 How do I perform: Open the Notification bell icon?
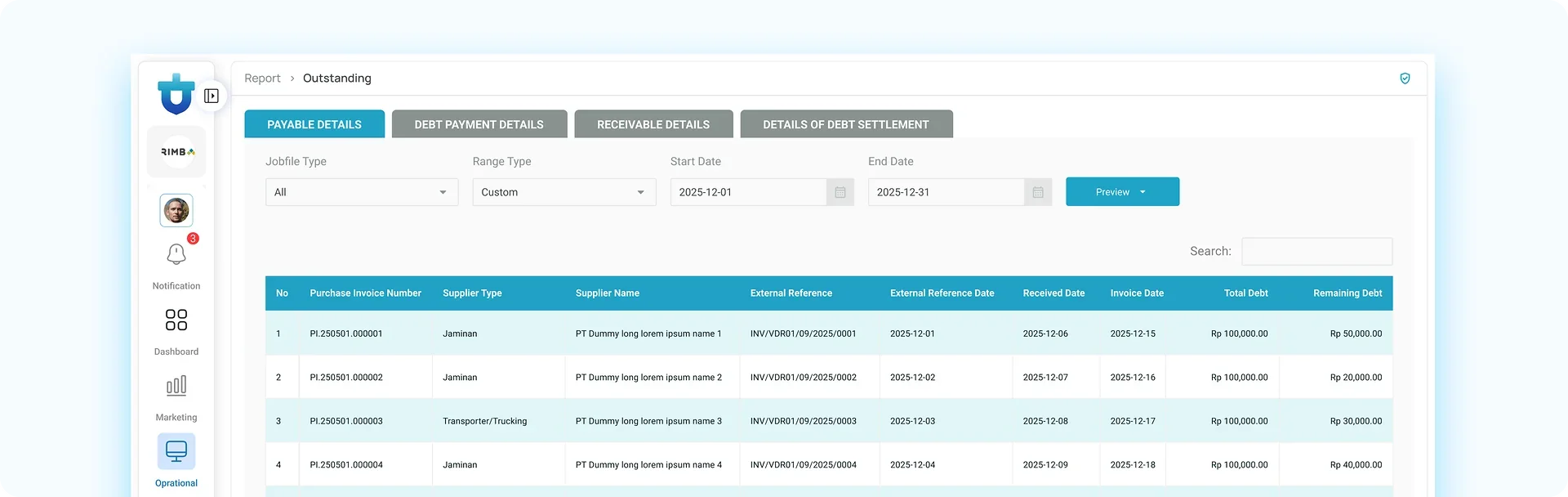click(176, 254)
